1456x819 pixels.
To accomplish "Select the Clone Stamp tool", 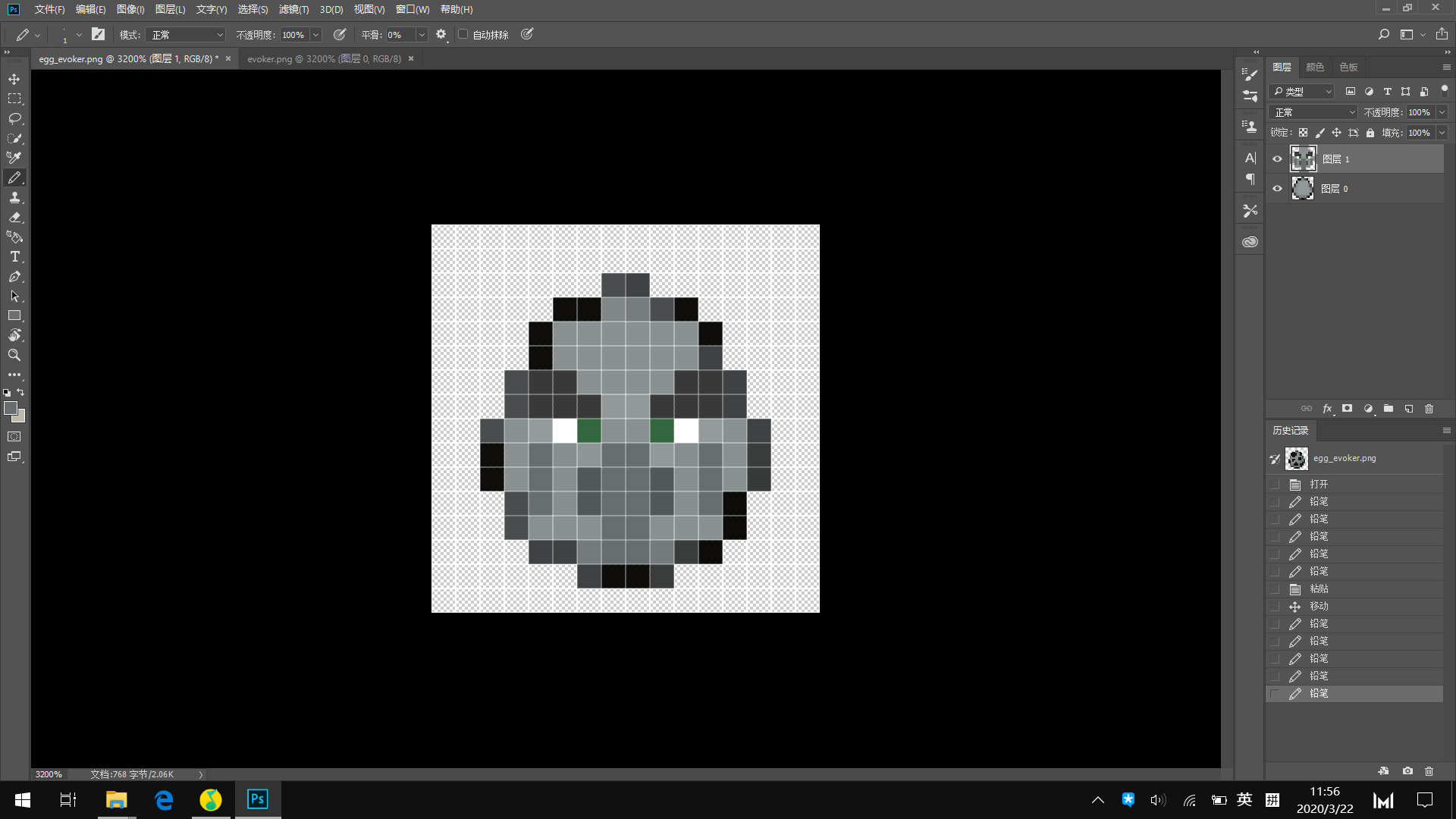I will click(x=14, y=197).
